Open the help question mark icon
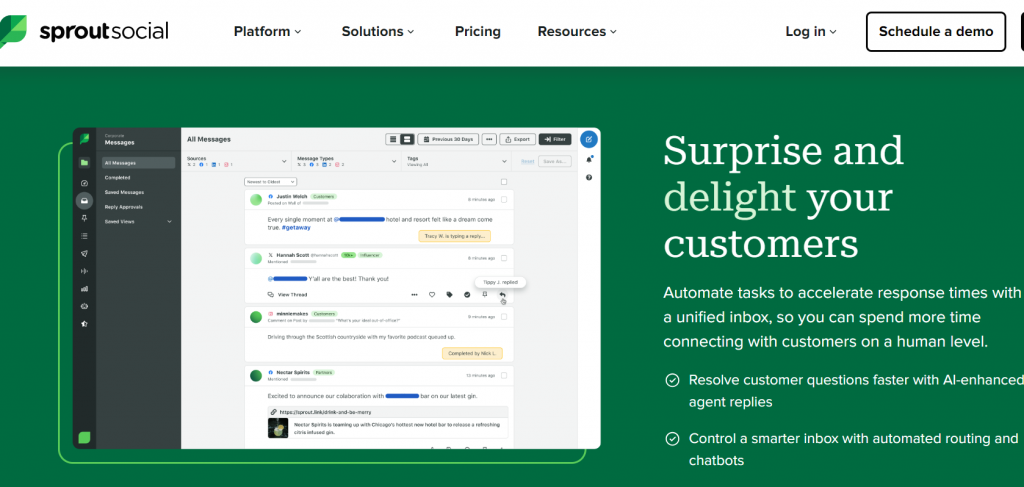1024x487 pixels. 589,177
